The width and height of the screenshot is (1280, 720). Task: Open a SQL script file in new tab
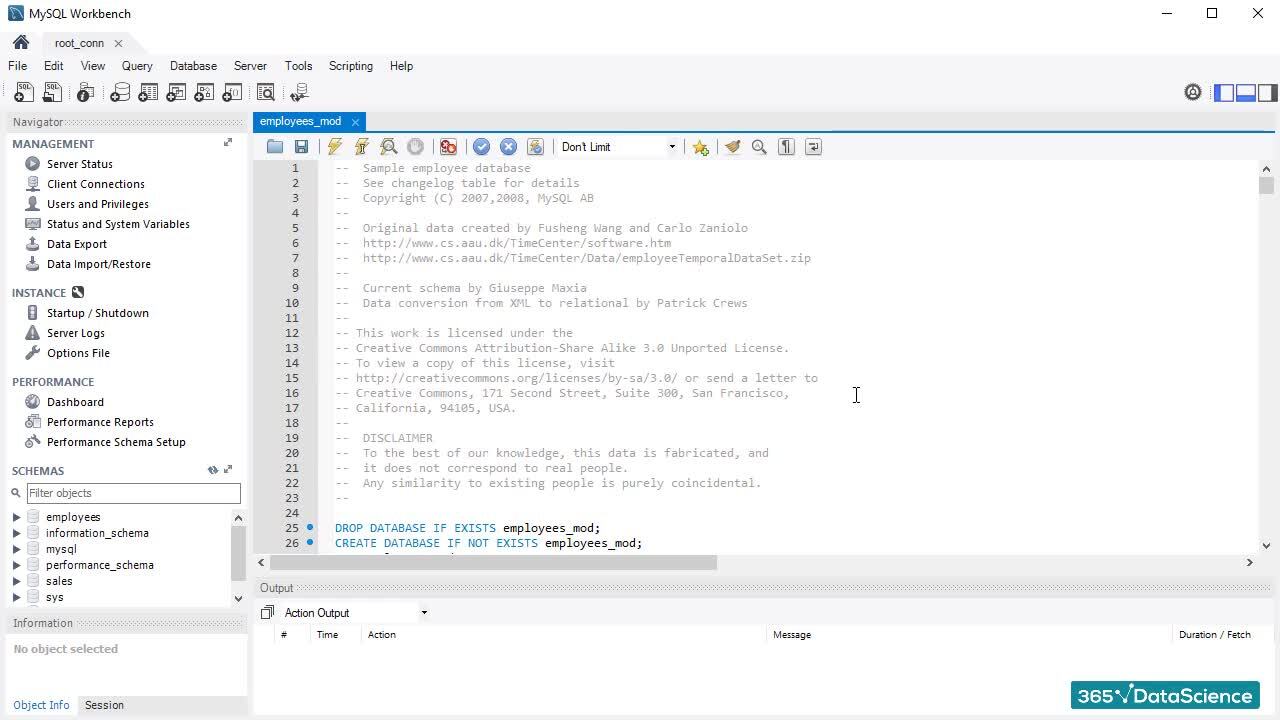pos(52,93)
